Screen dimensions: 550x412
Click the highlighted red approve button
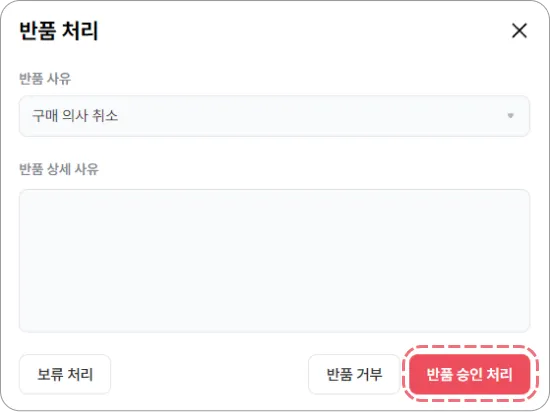click(x=469, y=374)
